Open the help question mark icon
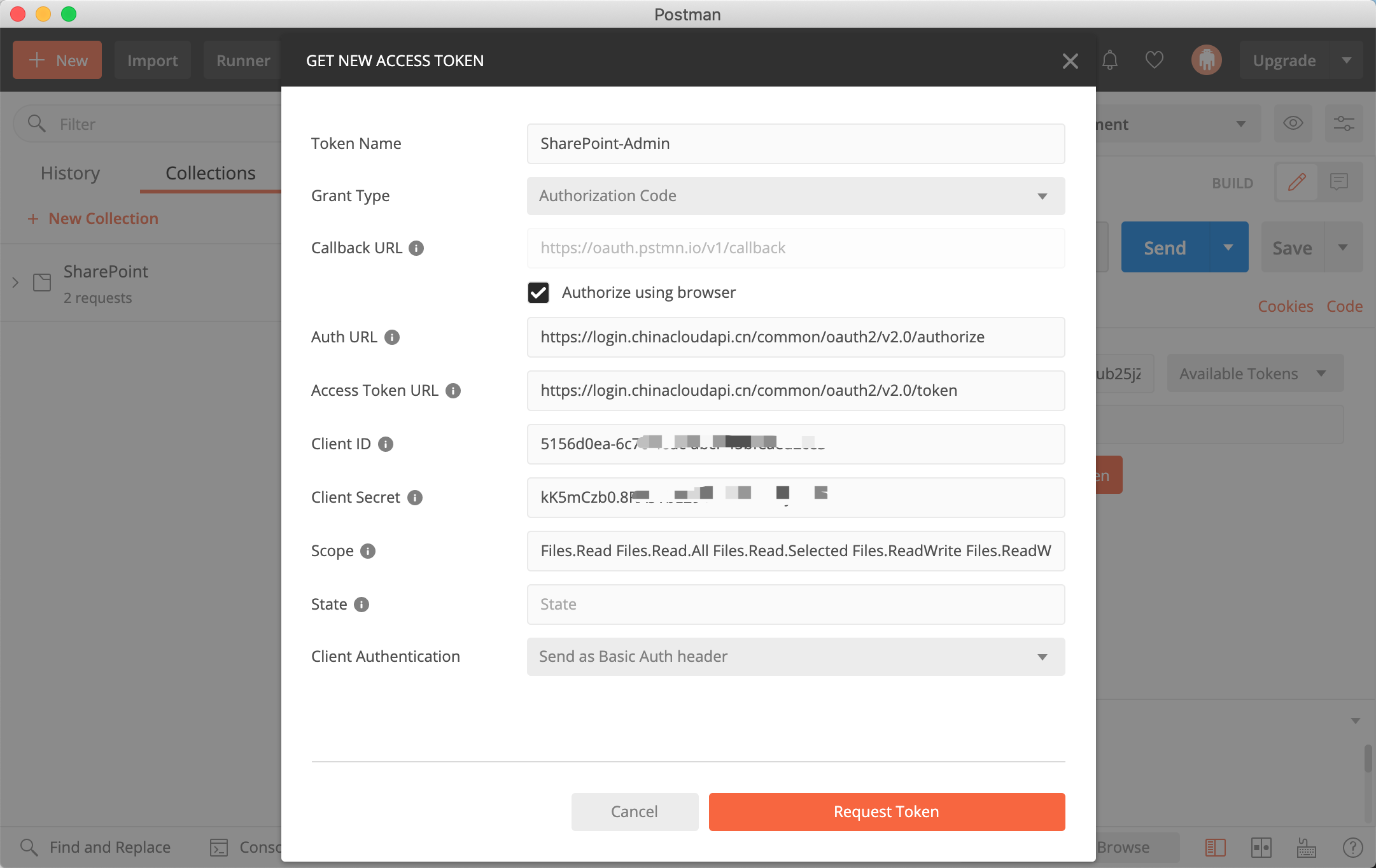This screenshot has height=868, width=1376. (1353, 848)
